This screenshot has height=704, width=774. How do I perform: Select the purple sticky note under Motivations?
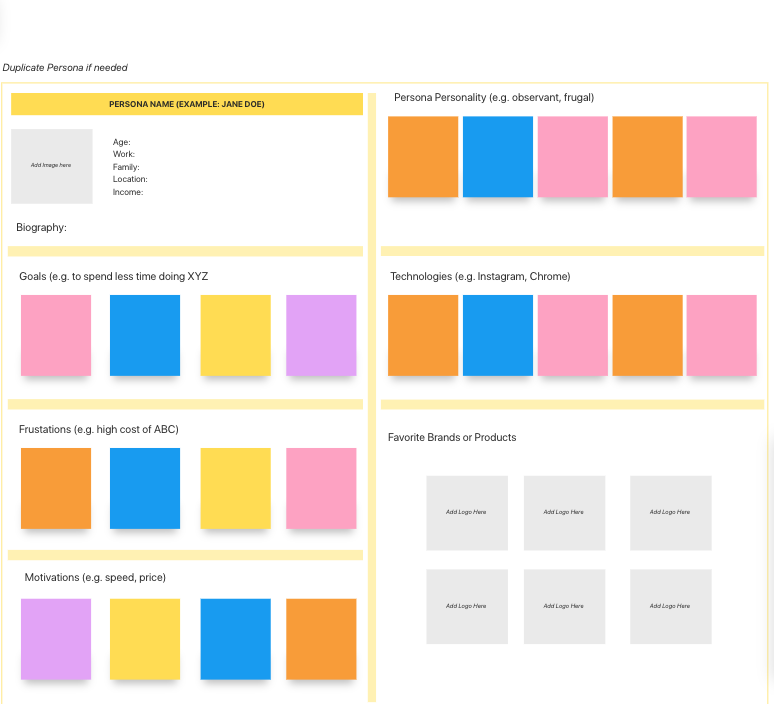point(56,639)
